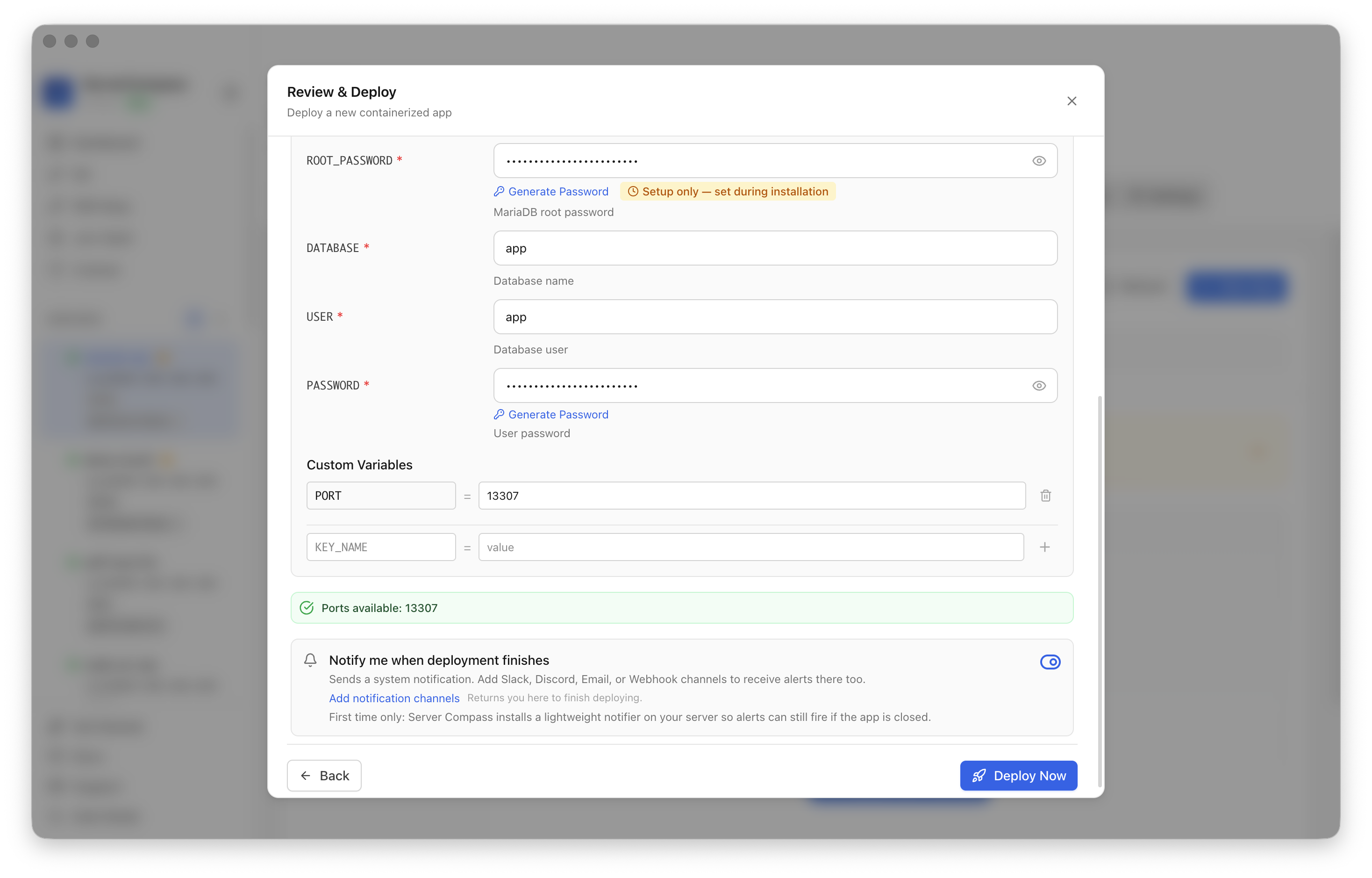Delete the PORT custom variable with trash icon

[x=1045, y=496]
